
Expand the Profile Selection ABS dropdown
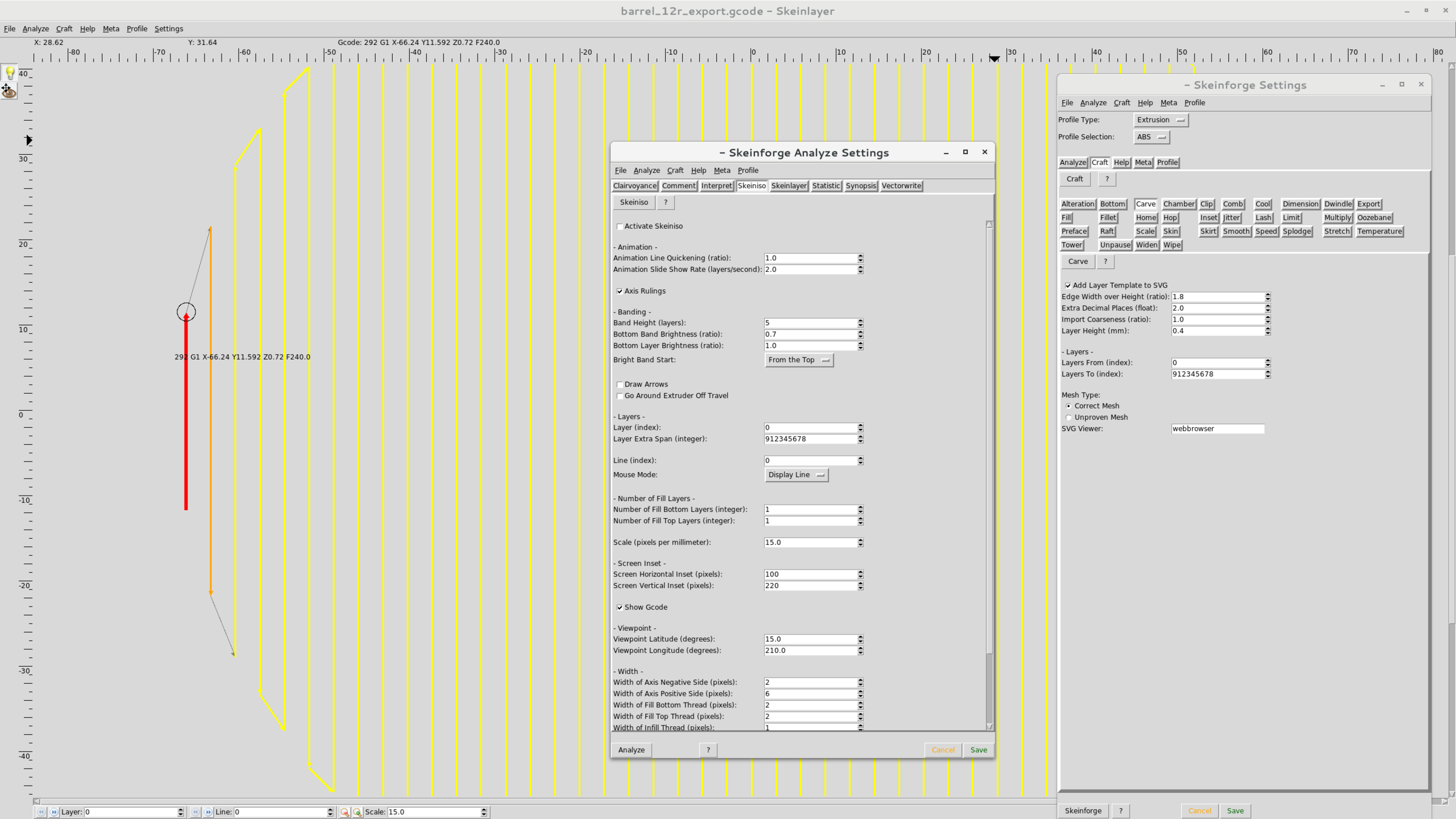coord(1151,137)
